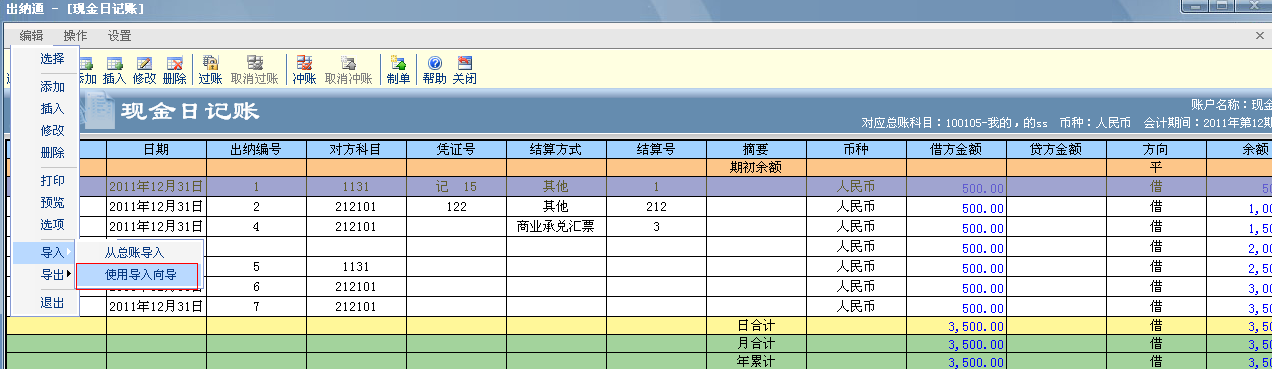The height and width of the screenshot is (369, 1272).
Task: Click the 对方科目 column header
Action: [x=356, y=149]
